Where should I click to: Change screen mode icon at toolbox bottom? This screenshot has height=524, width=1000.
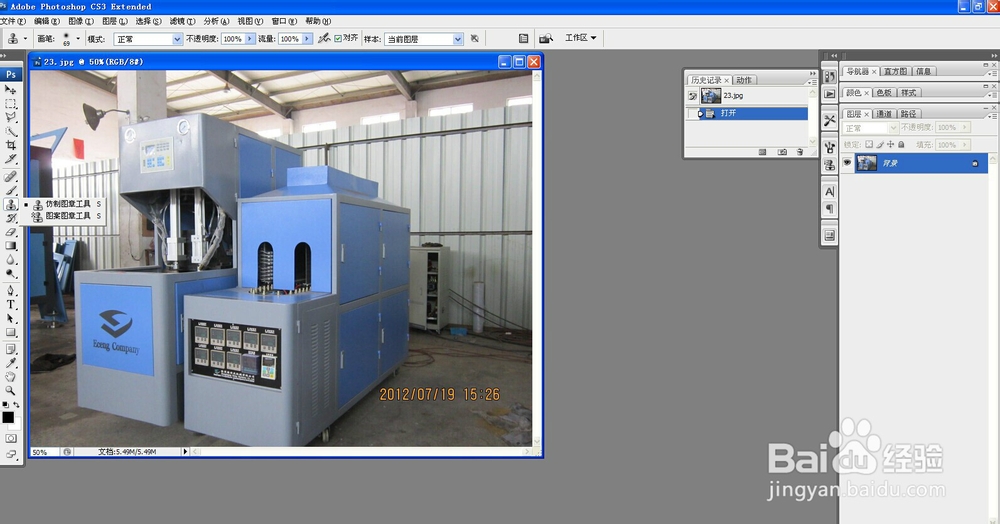(x=11, y=455)
